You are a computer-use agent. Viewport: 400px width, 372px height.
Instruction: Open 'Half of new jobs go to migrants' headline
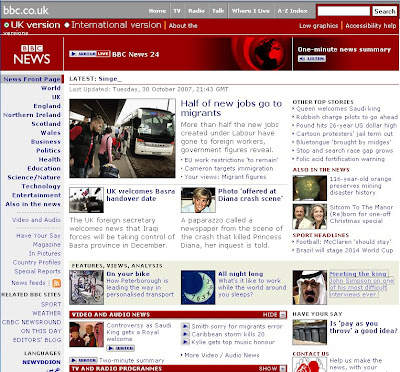[x=231, y=108]
